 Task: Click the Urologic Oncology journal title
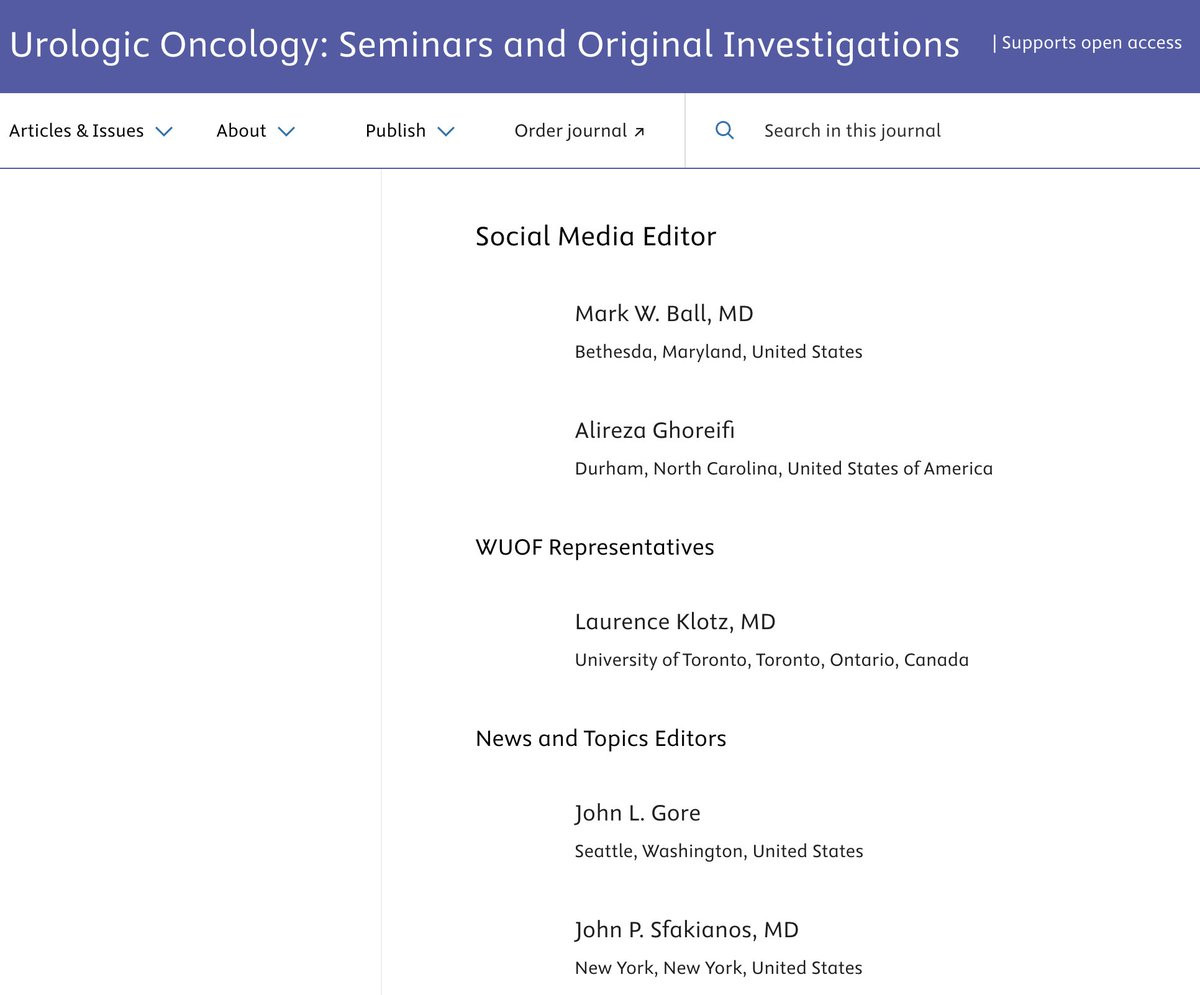pyautogui.click(x=484, y=45)
